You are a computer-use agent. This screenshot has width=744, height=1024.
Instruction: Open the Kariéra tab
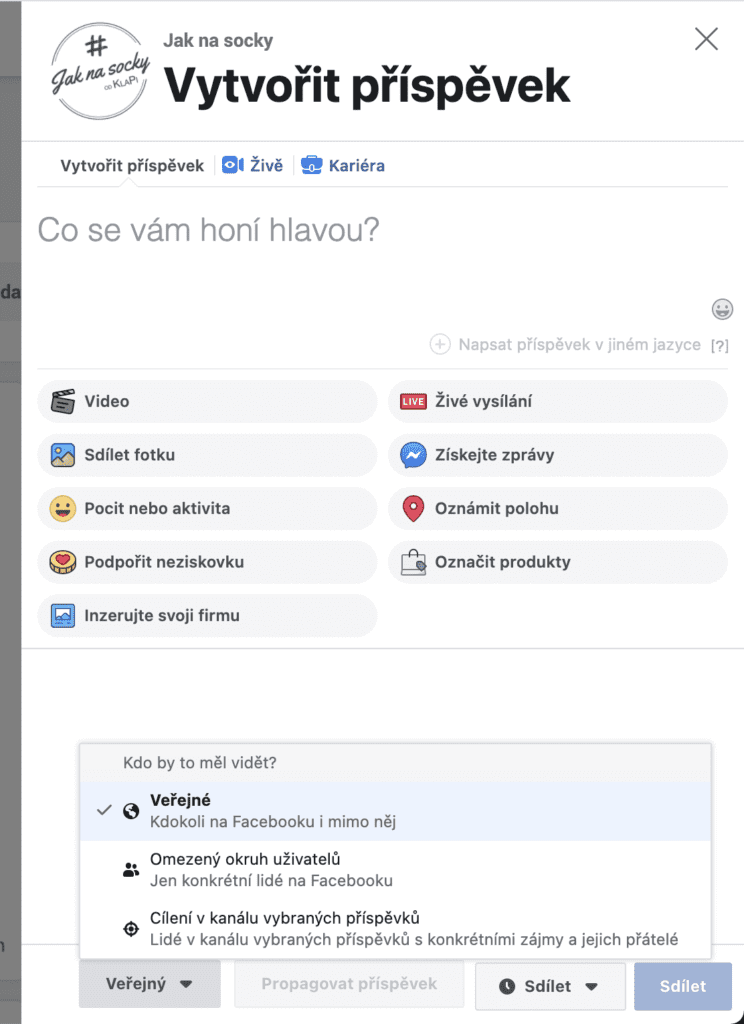tap(344, 166)
